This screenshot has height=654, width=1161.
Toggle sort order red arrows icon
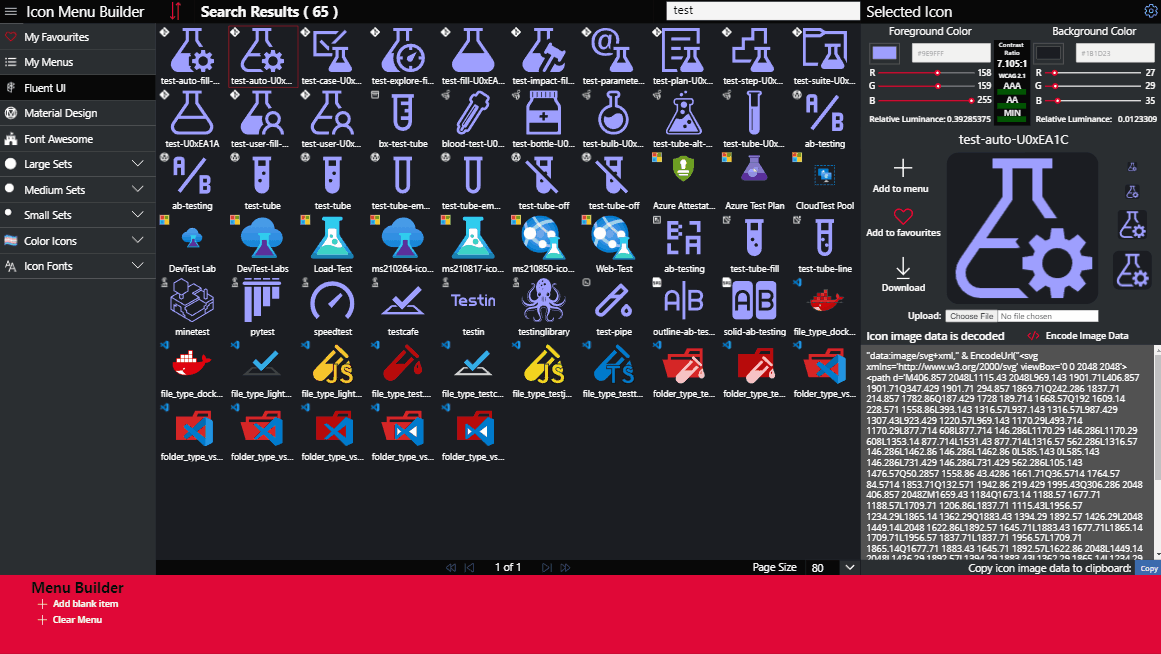(x=175, y=11)
